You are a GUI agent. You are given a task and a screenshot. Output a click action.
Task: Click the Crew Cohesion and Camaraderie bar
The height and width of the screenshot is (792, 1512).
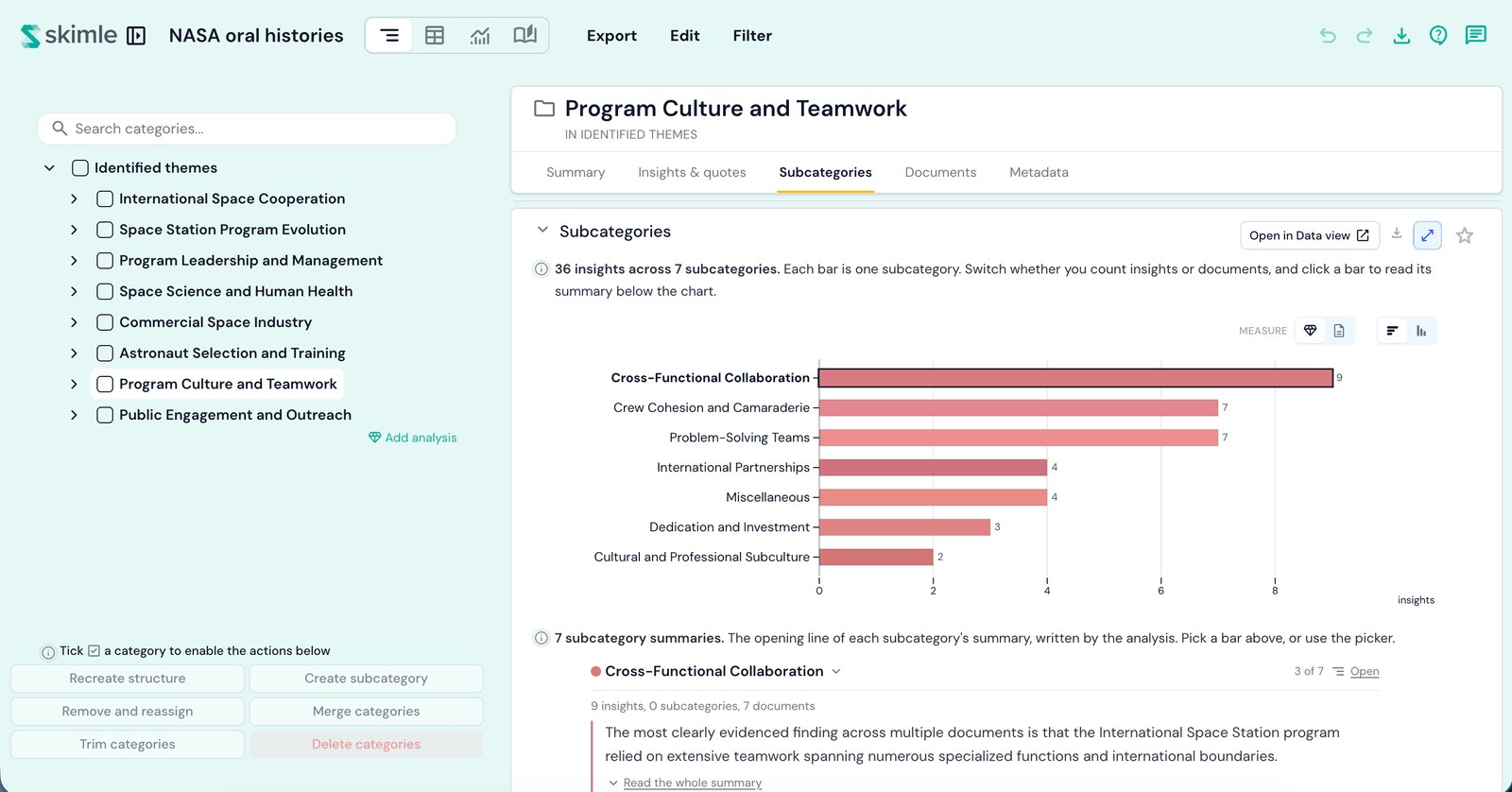[1019, 407]
